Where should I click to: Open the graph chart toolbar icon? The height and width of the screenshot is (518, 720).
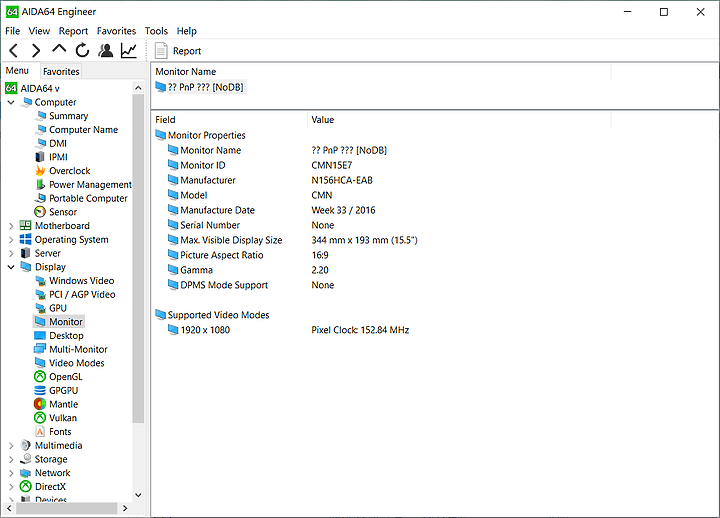tap(129, 50)
